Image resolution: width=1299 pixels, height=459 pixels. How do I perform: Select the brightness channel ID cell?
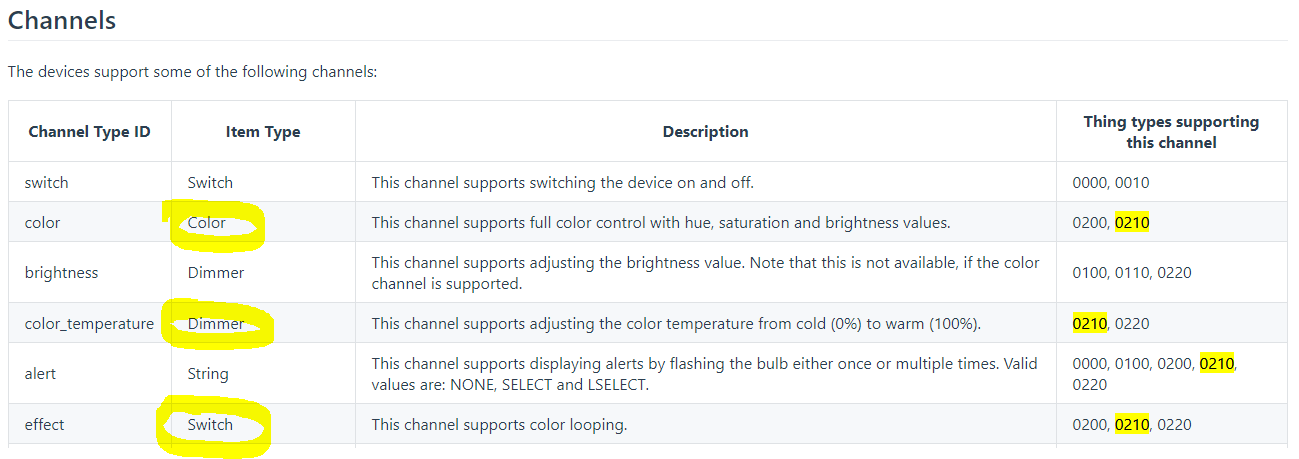pos(62,272)
